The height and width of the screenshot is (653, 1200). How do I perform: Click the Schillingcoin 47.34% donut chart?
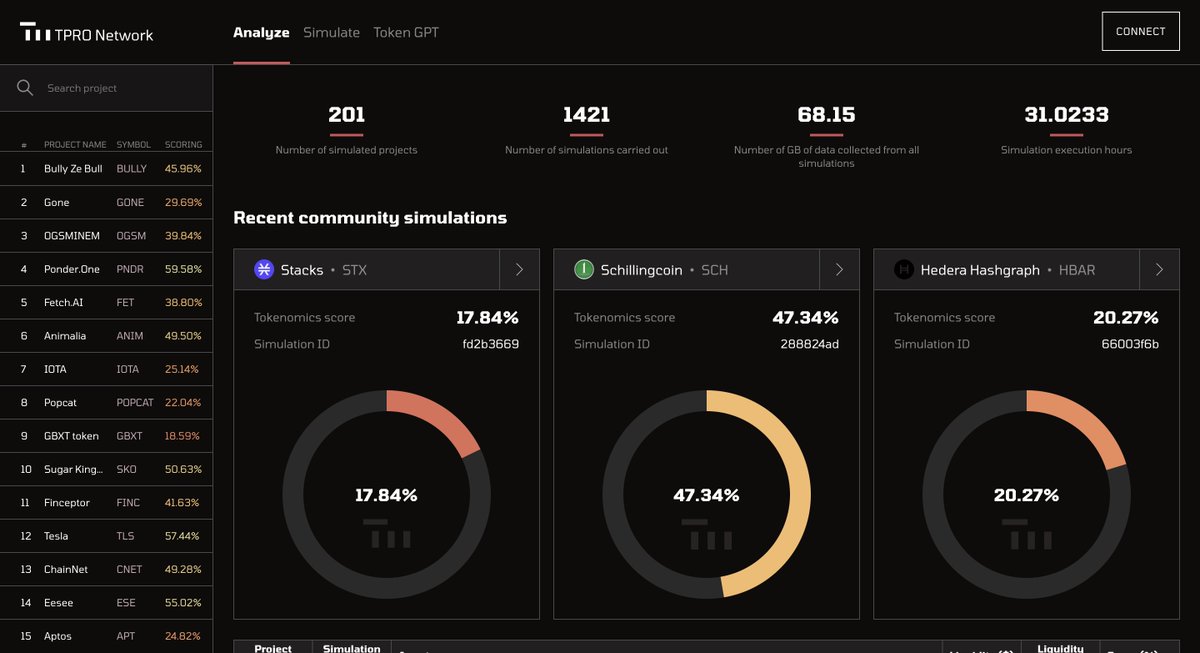point(706,494)
